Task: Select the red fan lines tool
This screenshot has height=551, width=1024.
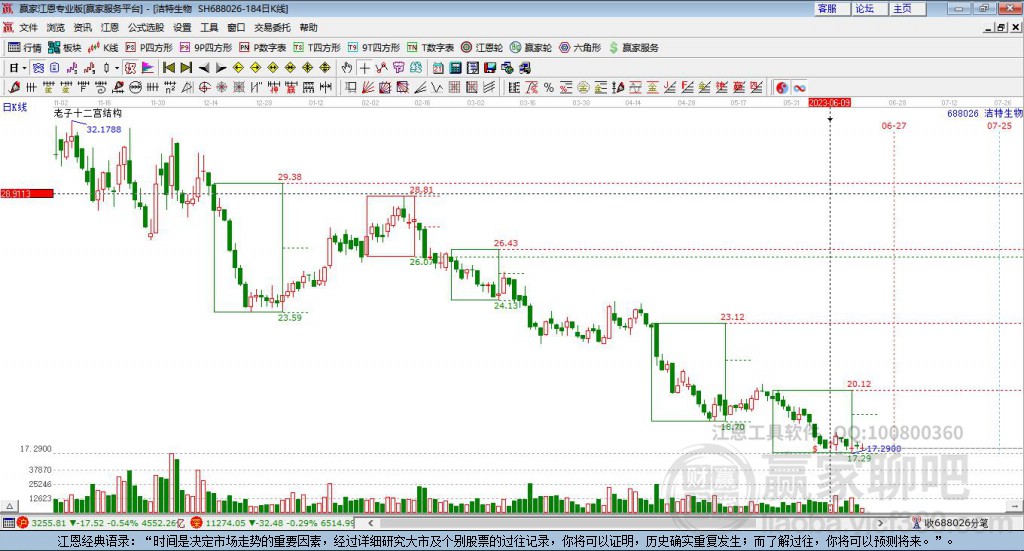Action: pos(368,87)
